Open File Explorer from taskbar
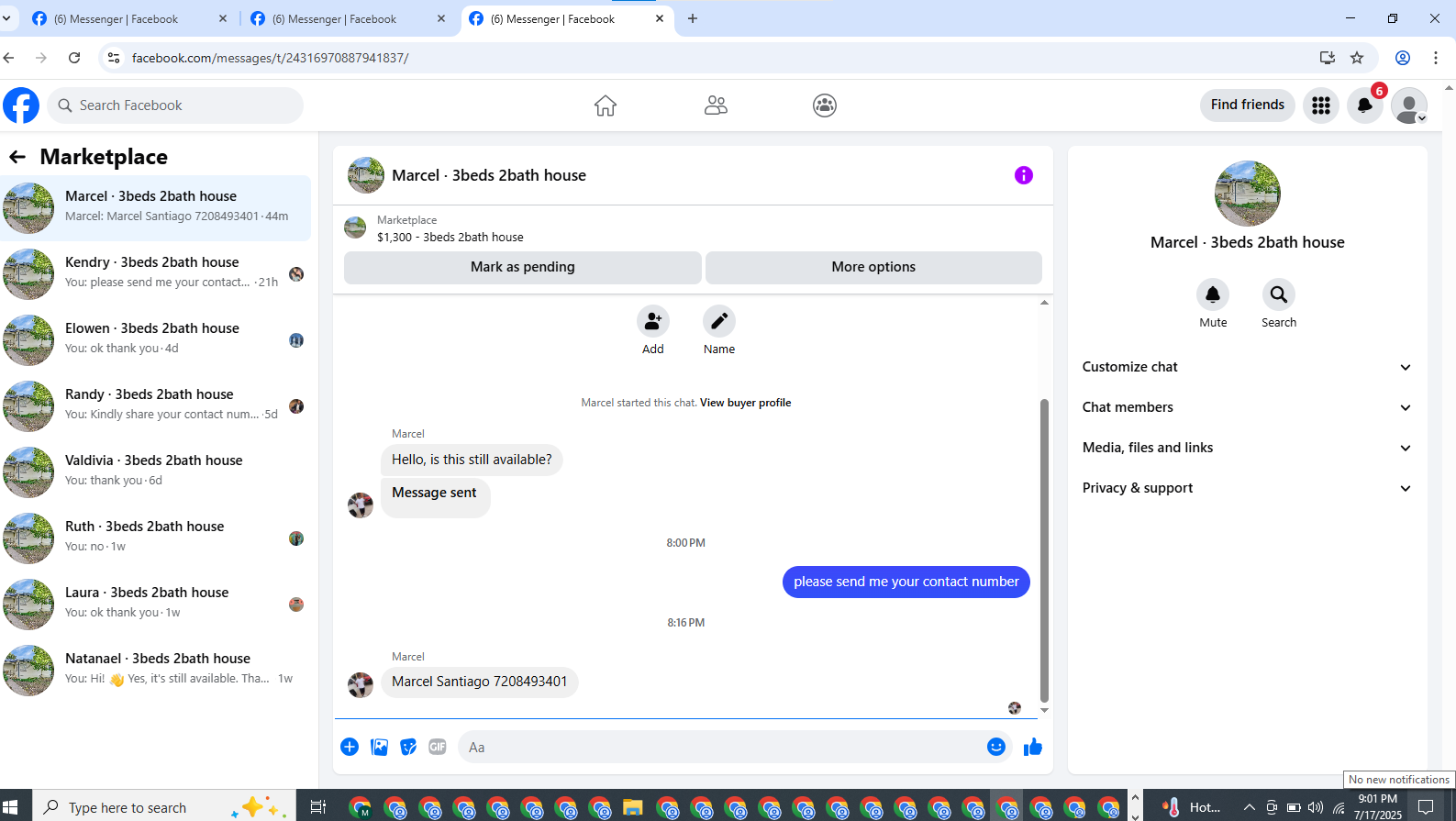Screen dimensions: 1456x821 pos(632,807)
